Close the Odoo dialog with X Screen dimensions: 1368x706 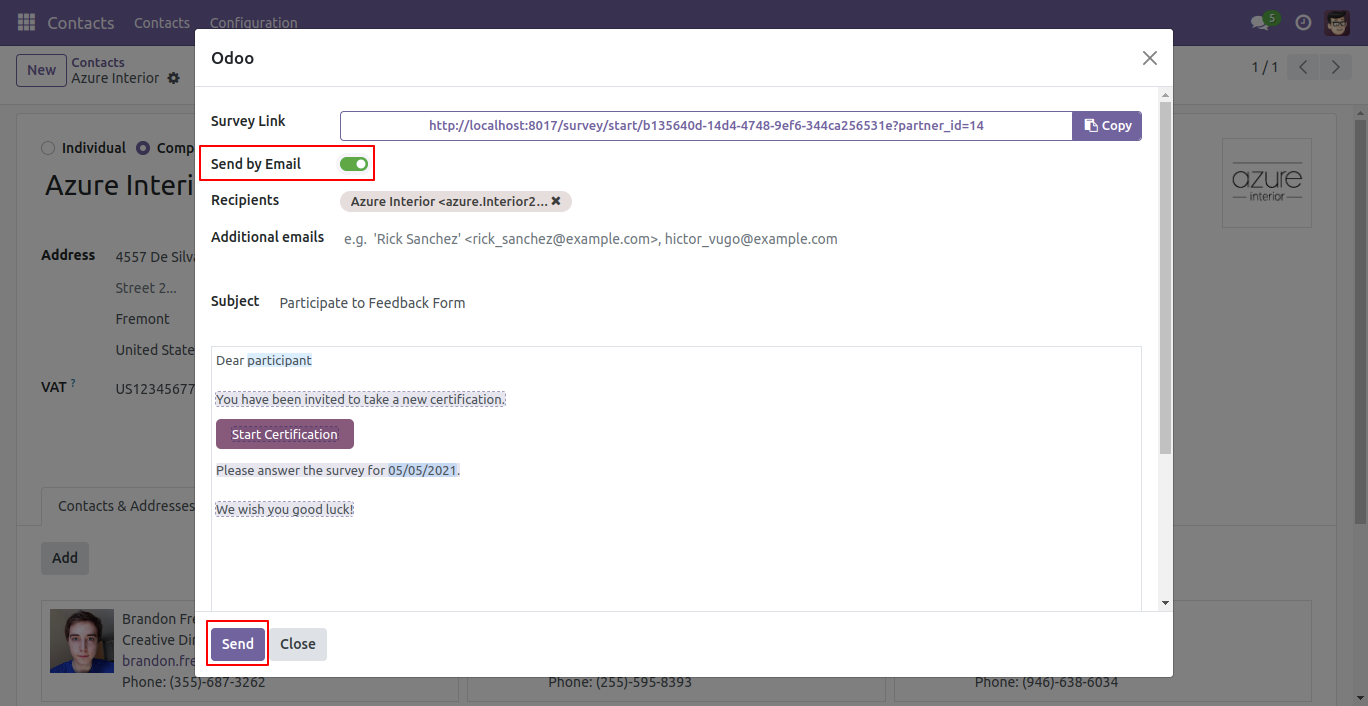(x=1150, y=58)
